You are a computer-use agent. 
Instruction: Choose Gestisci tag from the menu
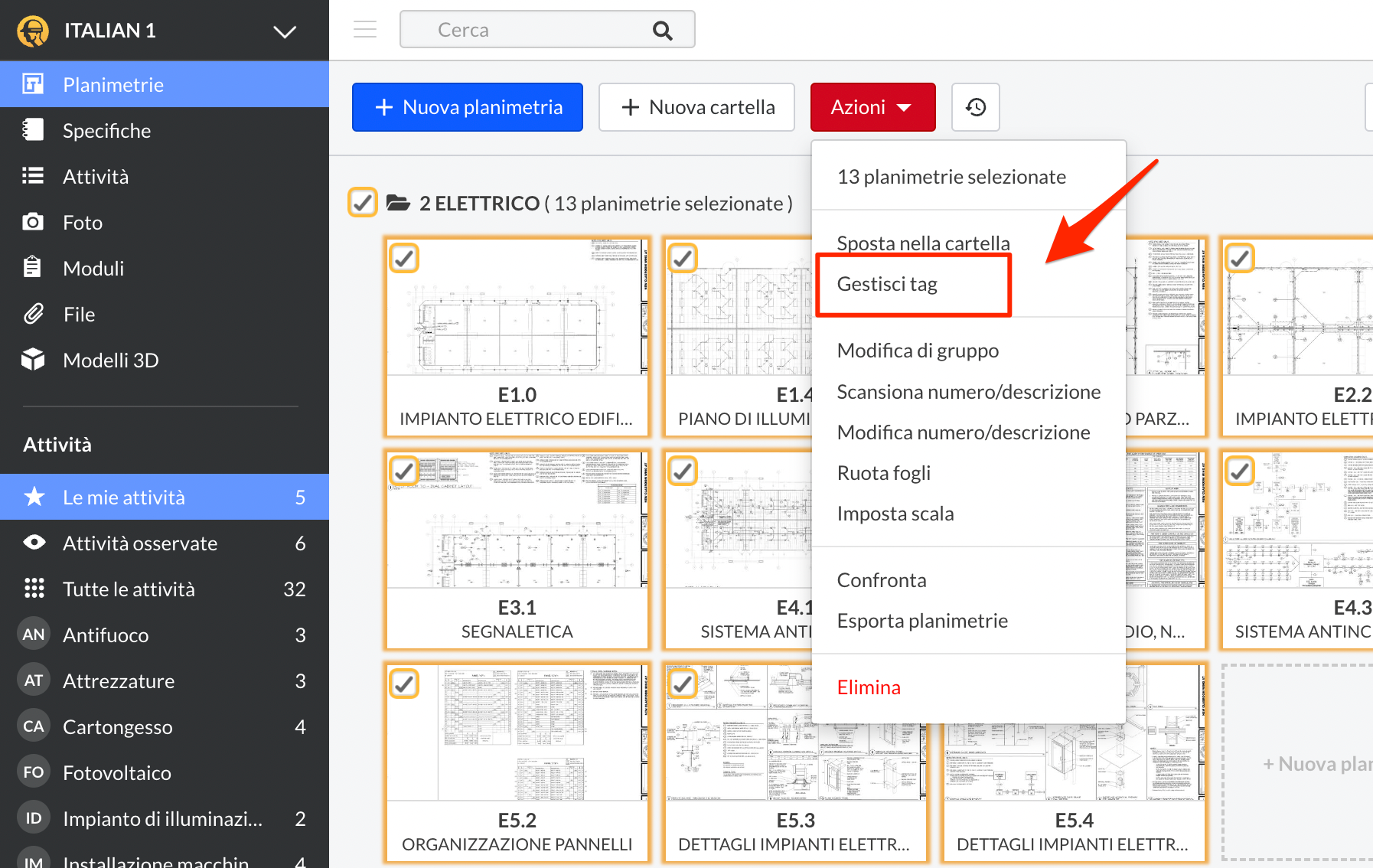pyautogui.click(x=887, y=284)
